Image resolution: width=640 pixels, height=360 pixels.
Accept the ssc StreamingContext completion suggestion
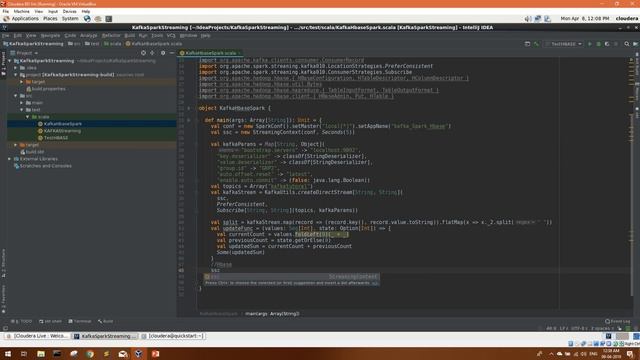coord(291,277)
